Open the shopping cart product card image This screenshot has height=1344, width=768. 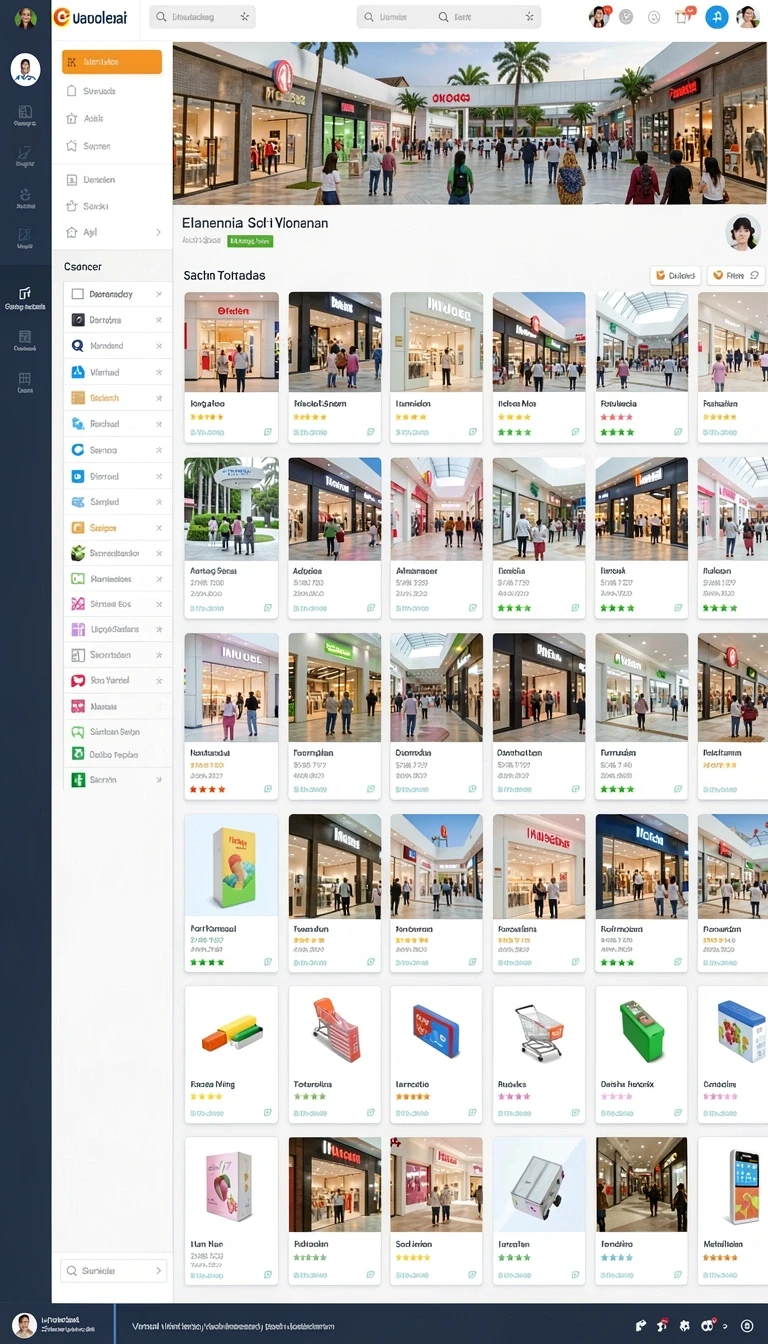[x=539, y=1031]
